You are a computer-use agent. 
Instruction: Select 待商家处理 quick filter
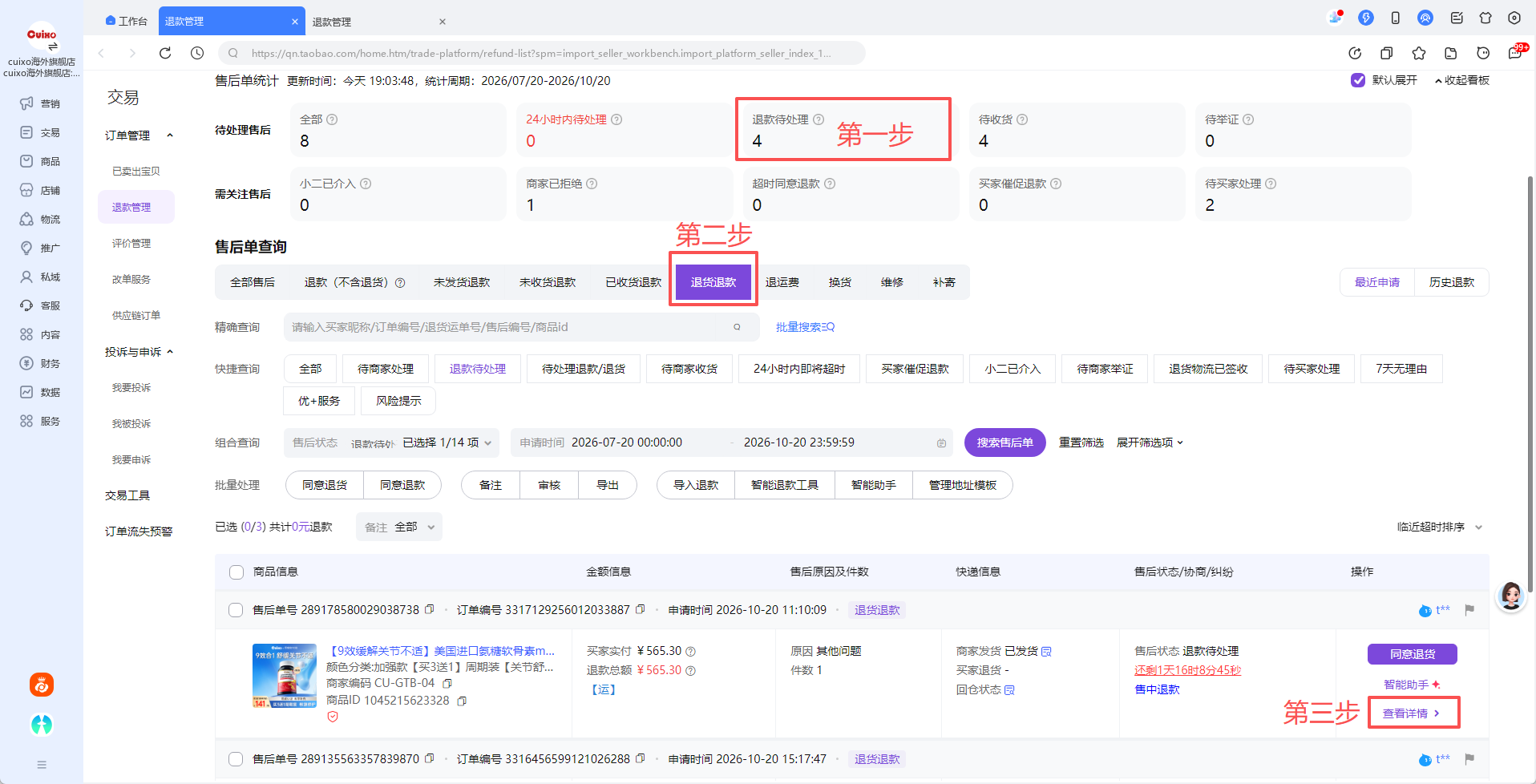pos(386,369)
